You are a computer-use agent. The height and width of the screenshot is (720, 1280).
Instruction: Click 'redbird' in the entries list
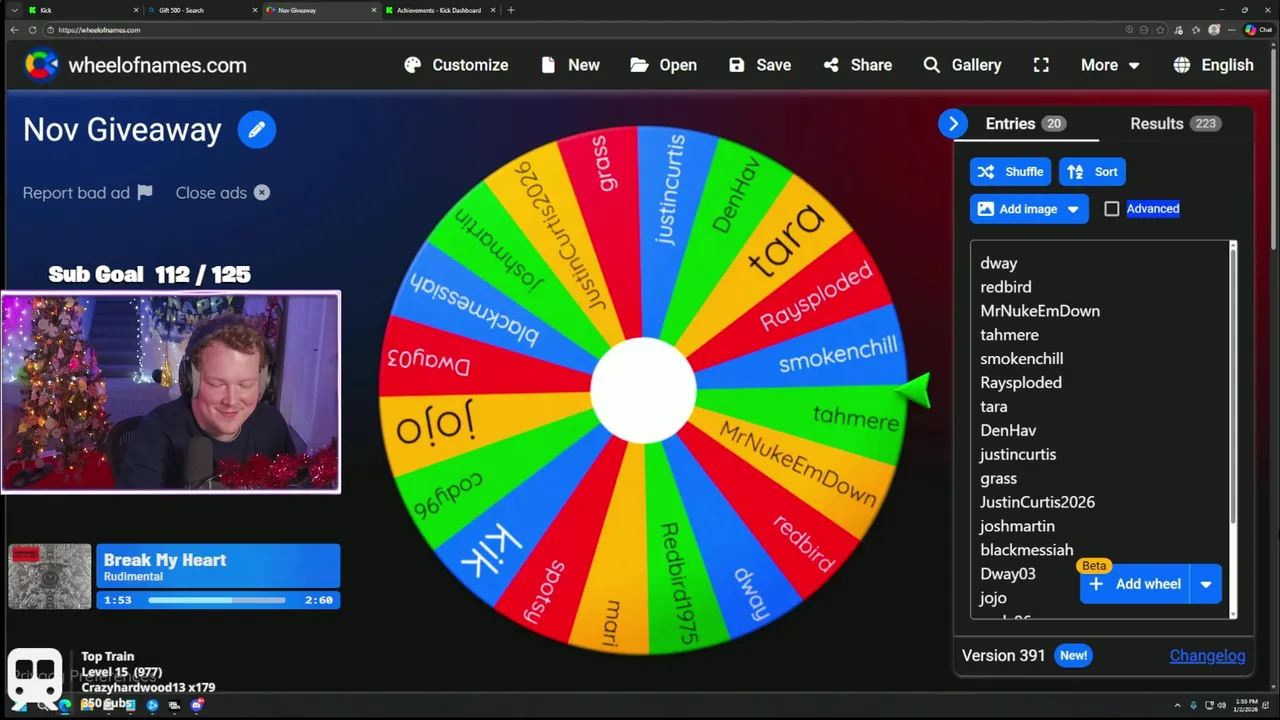pos(1006,287)
